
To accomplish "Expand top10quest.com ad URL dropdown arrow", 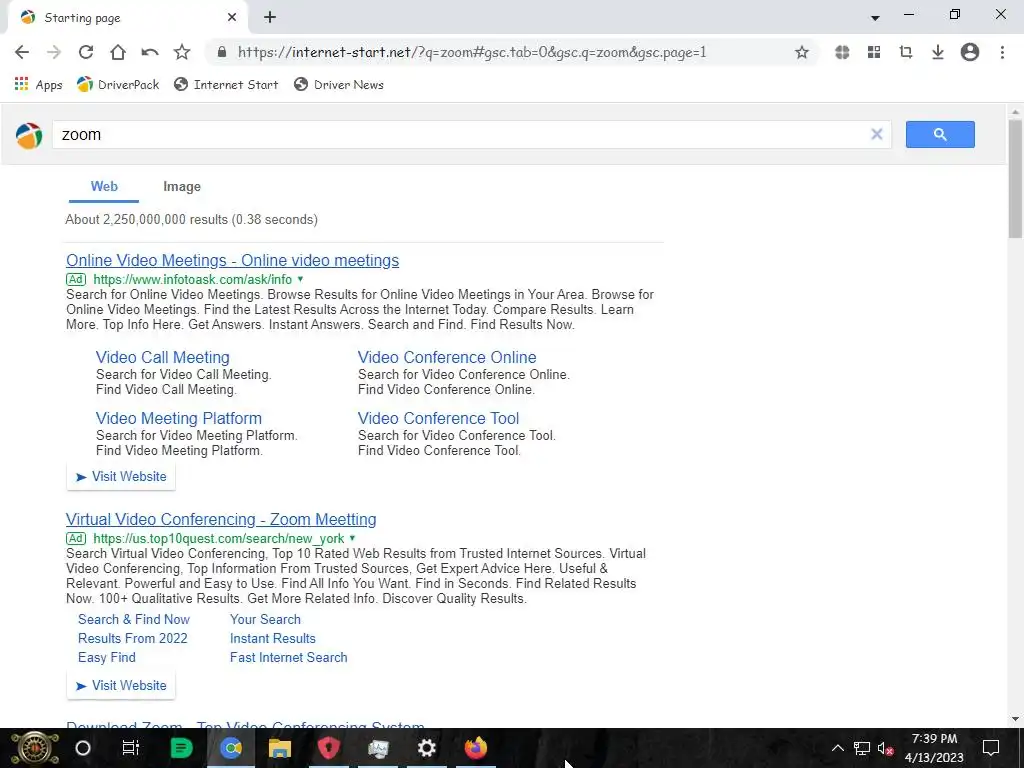I will [352, 538].
